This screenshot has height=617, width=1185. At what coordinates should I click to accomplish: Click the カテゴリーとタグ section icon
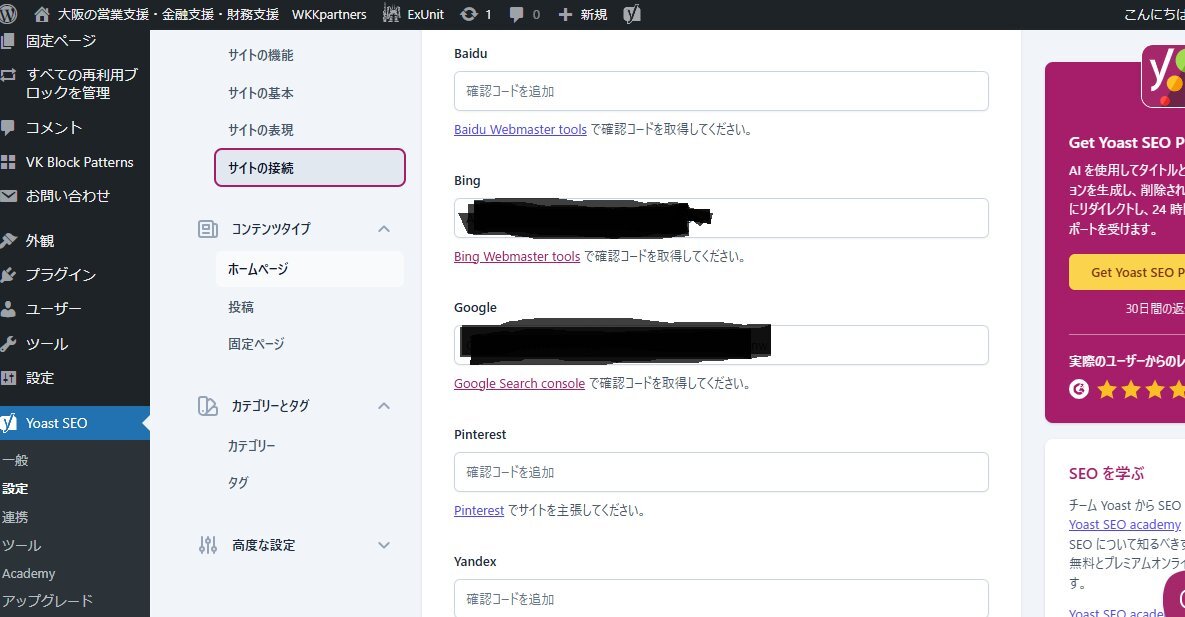208,406
